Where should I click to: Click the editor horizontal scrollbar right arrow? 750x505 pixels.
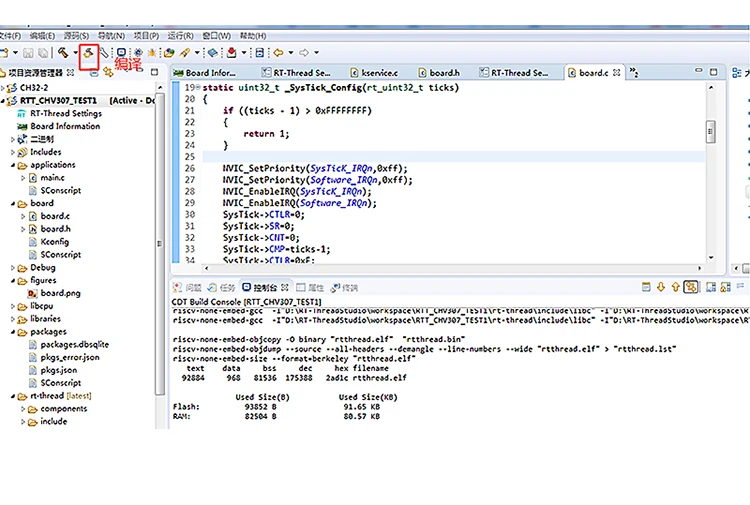pos(699,268)
